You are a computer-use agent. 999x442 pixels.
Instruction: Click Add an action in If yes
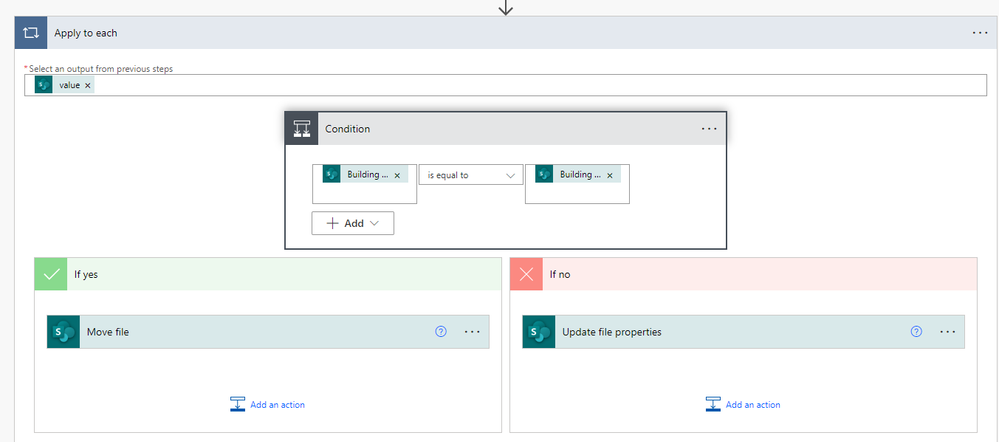[268, 404]
